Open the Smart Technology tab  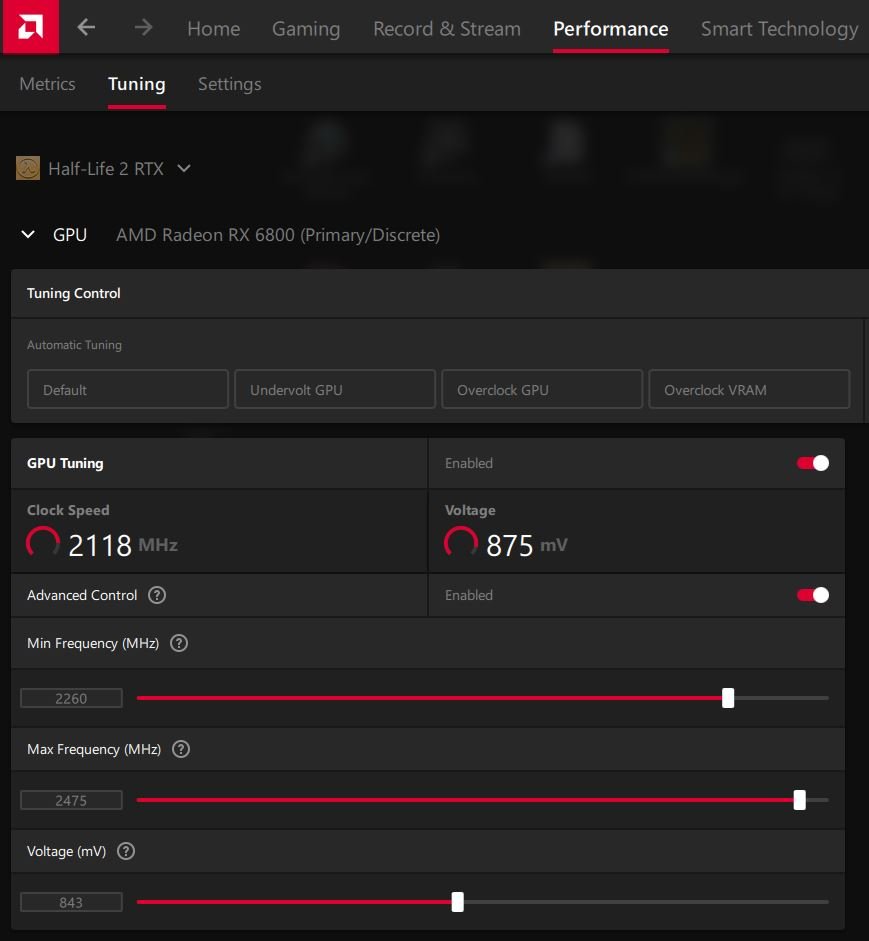click(780, 28)
